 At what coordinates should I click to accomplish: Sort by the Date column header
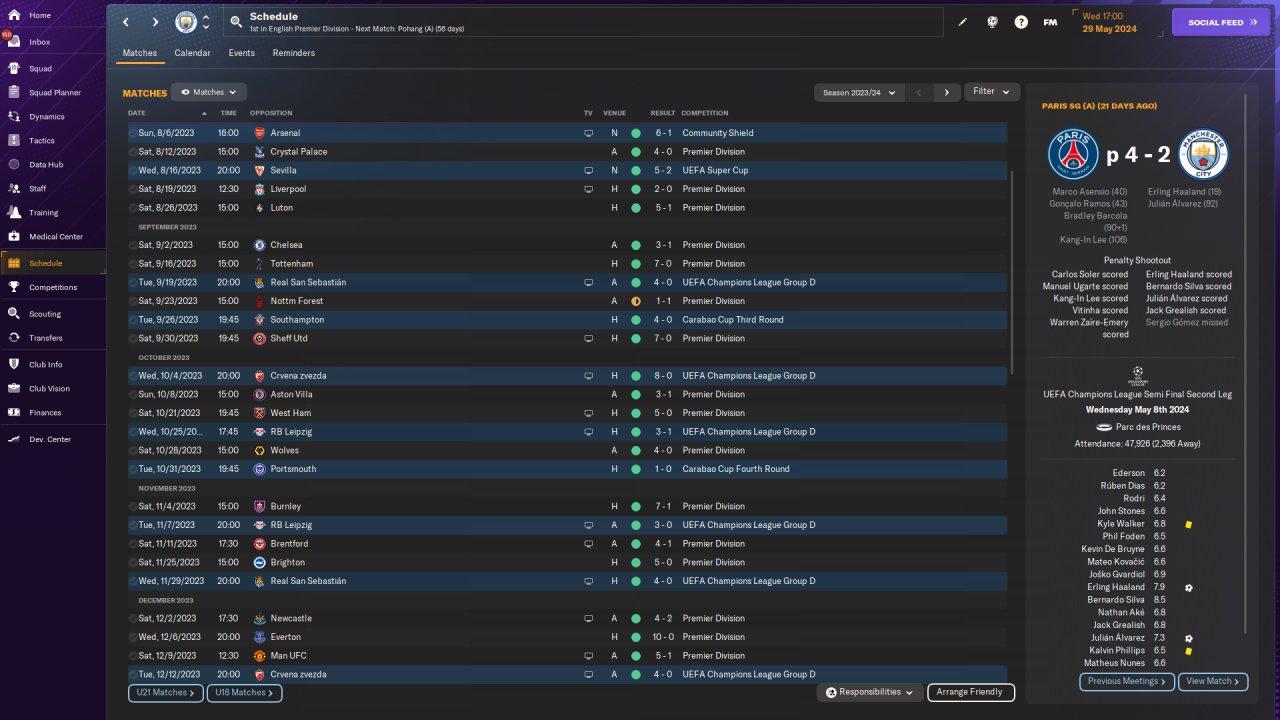(x=137, y=113)
